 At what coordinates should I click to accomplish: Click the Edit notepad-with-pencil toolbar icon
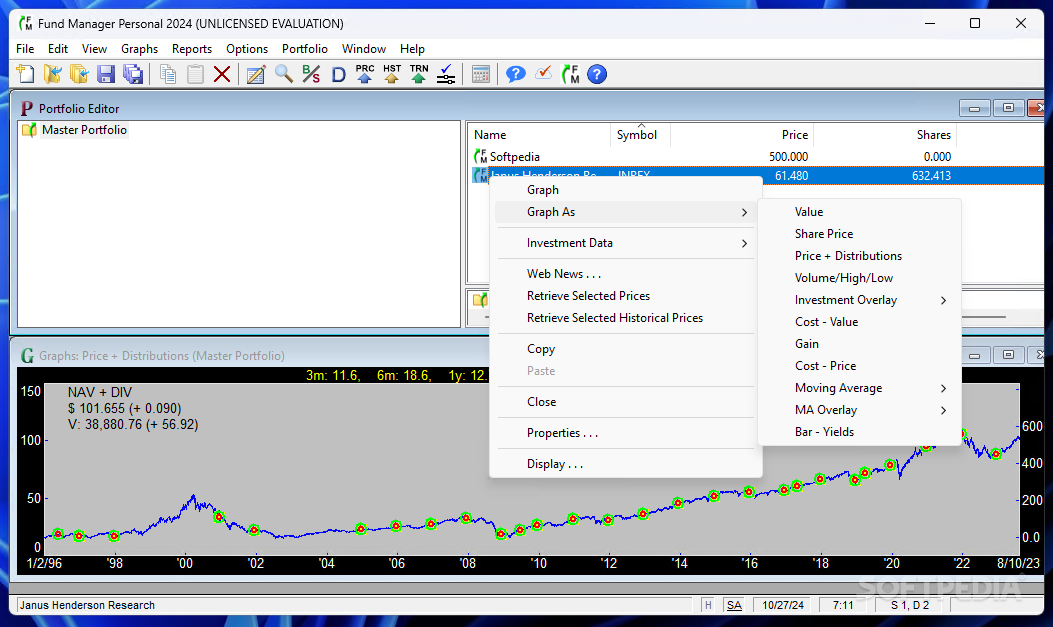pos(256,74)
